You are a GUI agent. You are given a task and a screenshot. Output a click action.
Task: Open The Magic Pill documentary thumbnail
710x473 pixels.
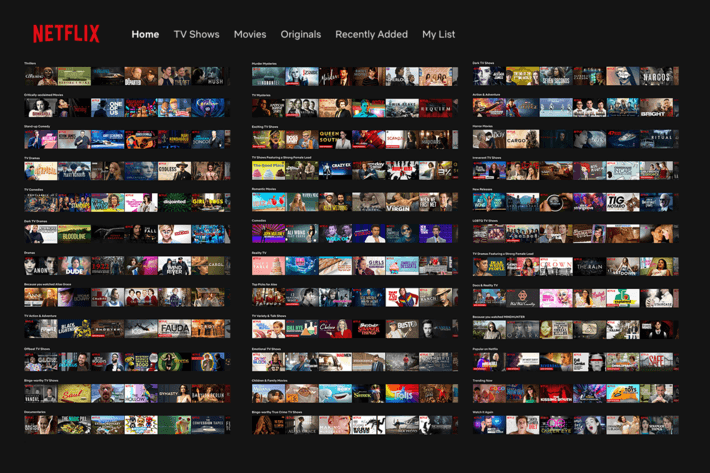pyautogui.click(x=74, y=425)
